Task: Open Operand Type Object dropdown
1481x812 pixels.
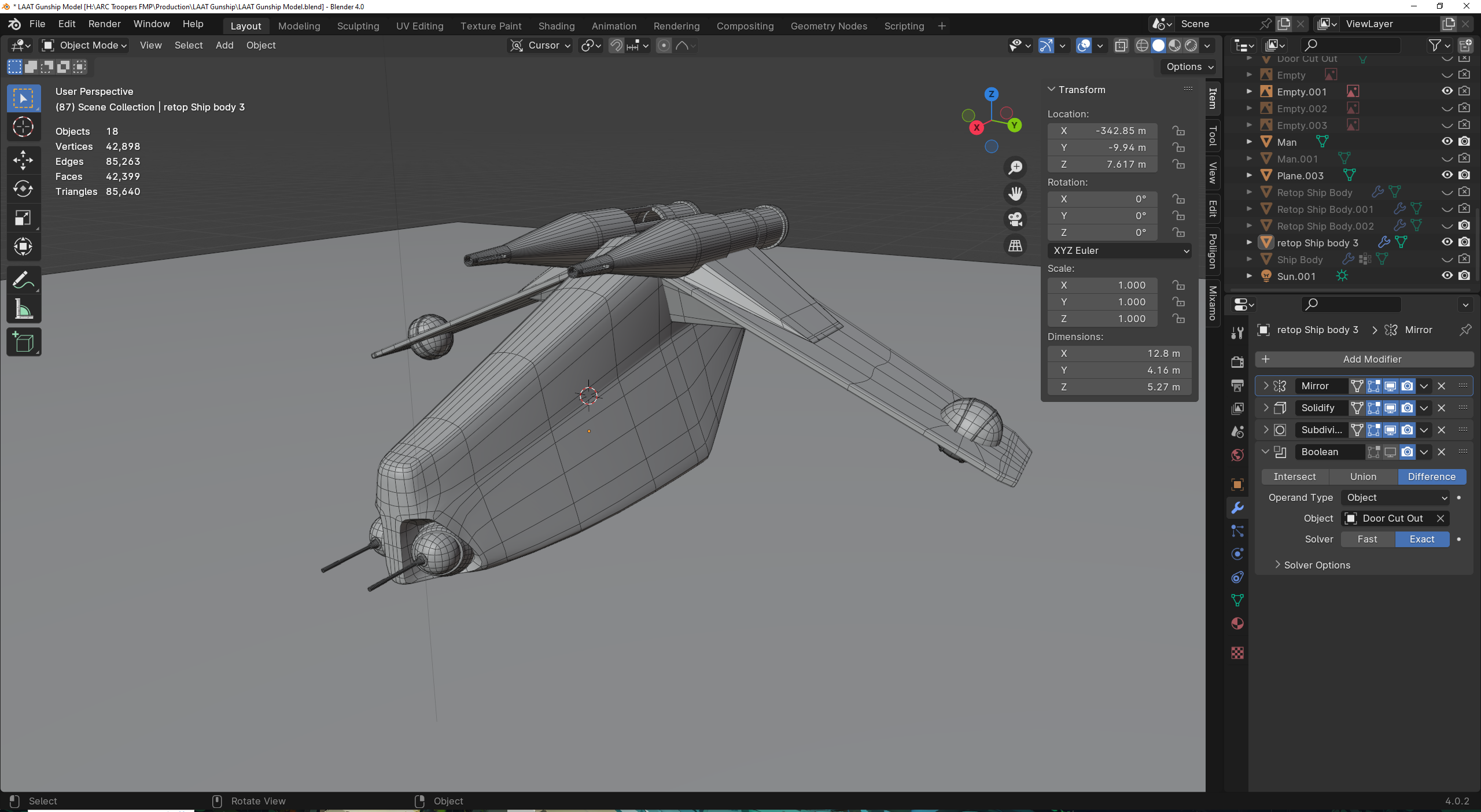Action: pos(1395,497)
